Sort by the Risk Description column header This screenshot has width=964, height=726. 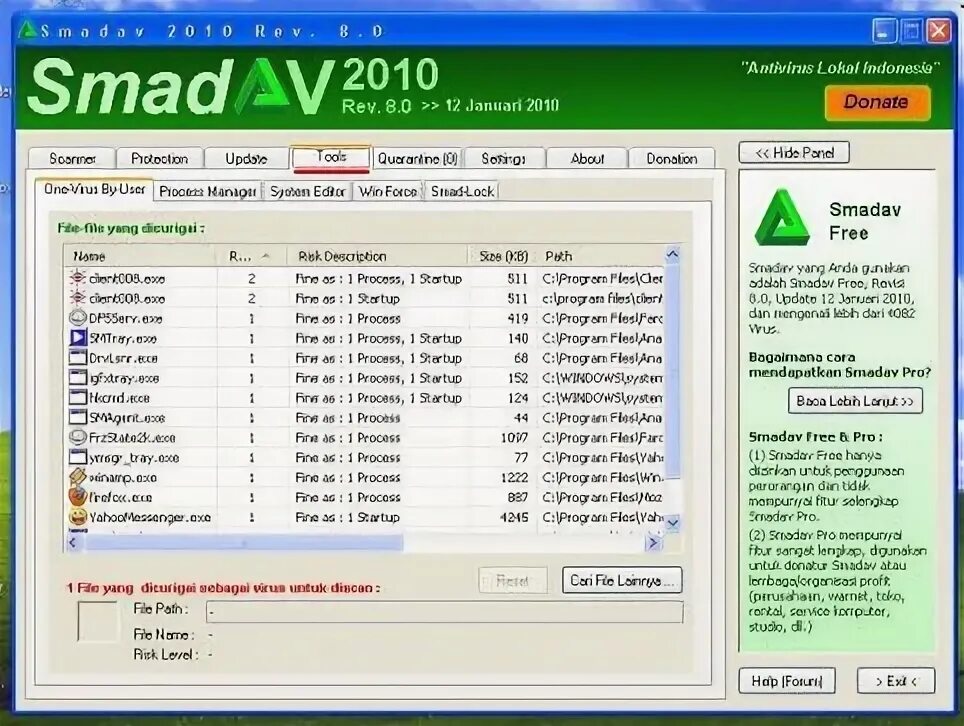click(377, 256)
